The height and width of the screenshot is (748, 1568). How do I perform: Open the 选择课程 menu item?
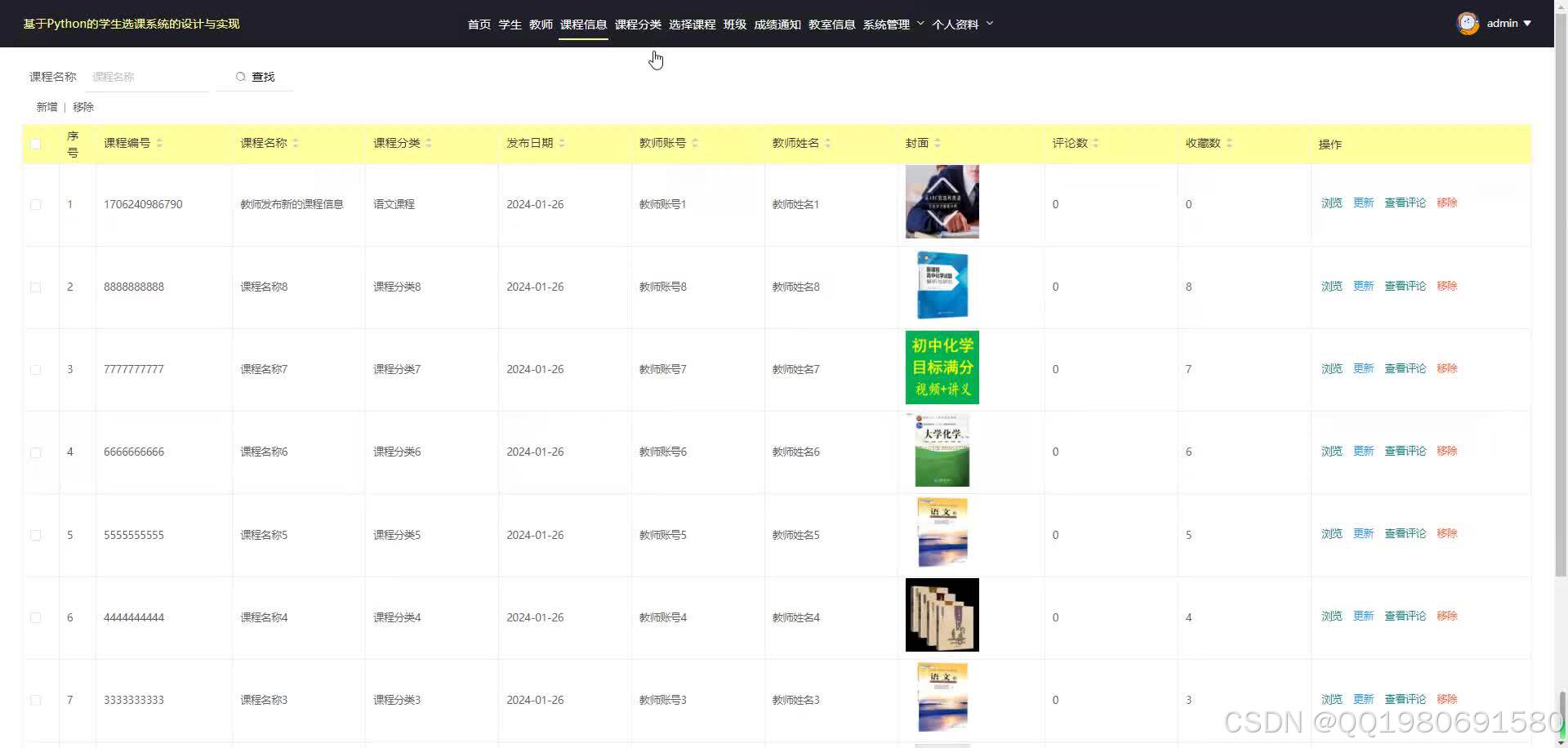point(693,24)
